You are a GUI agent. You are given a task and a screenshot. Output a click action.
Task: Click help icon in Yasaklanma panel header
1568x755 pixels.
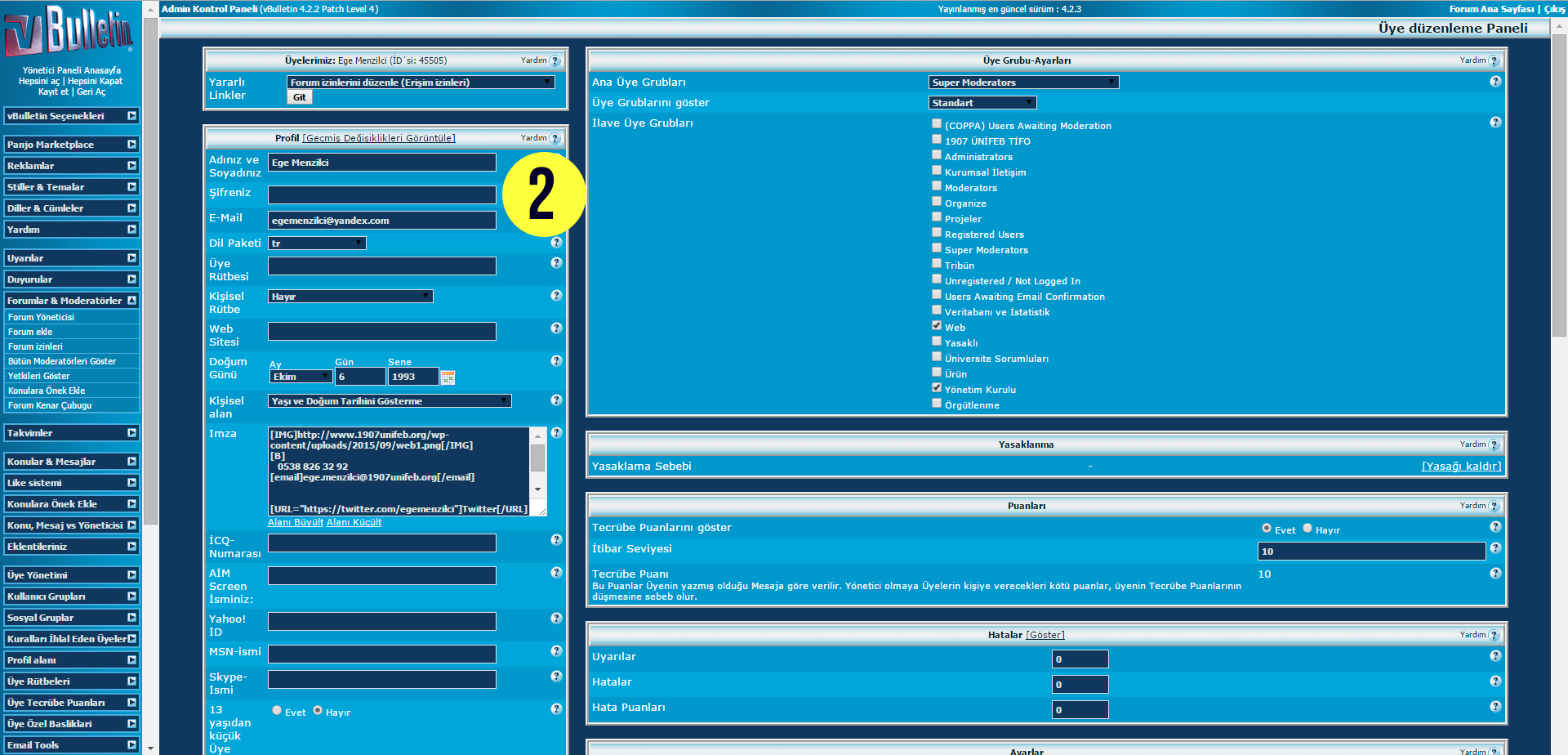1494,445
